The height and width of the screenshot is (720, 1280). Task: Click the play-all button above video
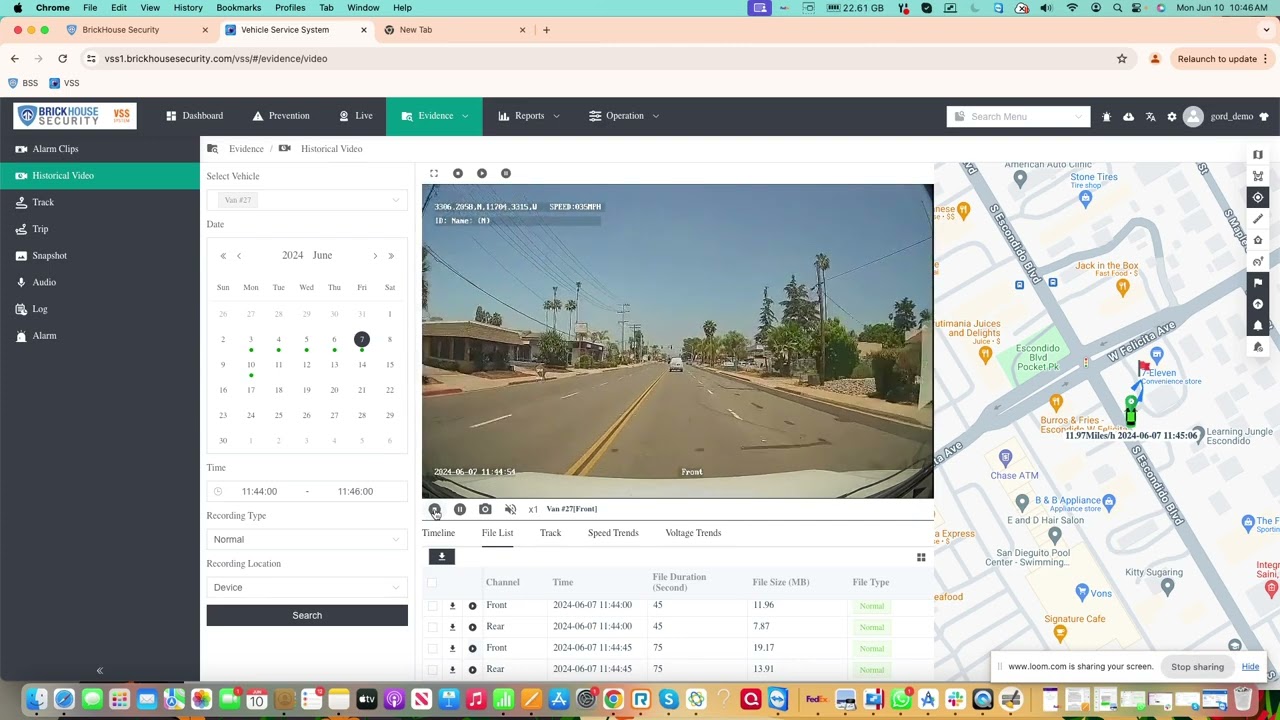482,173
